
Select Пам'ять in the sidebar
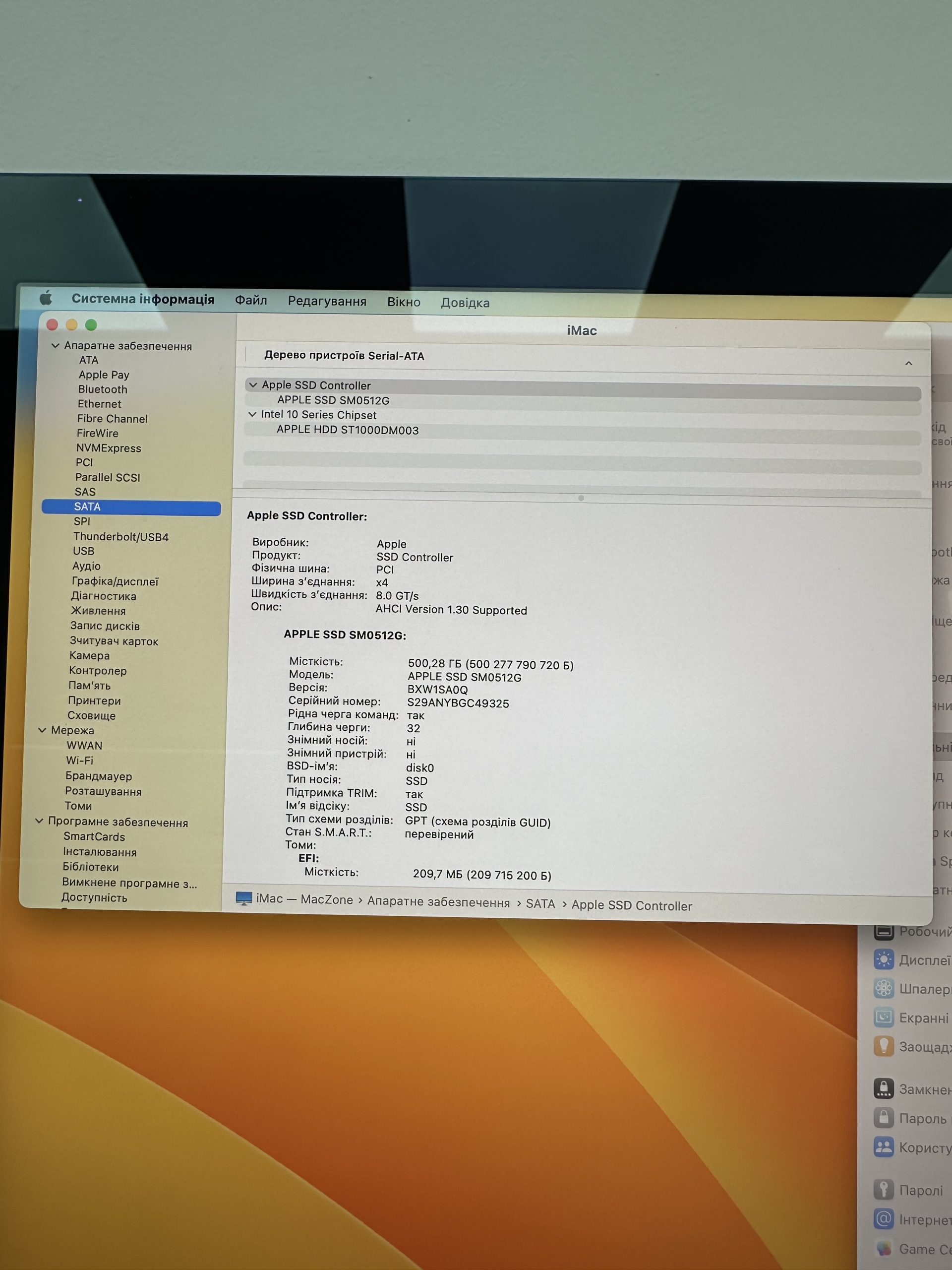point(89,686)
